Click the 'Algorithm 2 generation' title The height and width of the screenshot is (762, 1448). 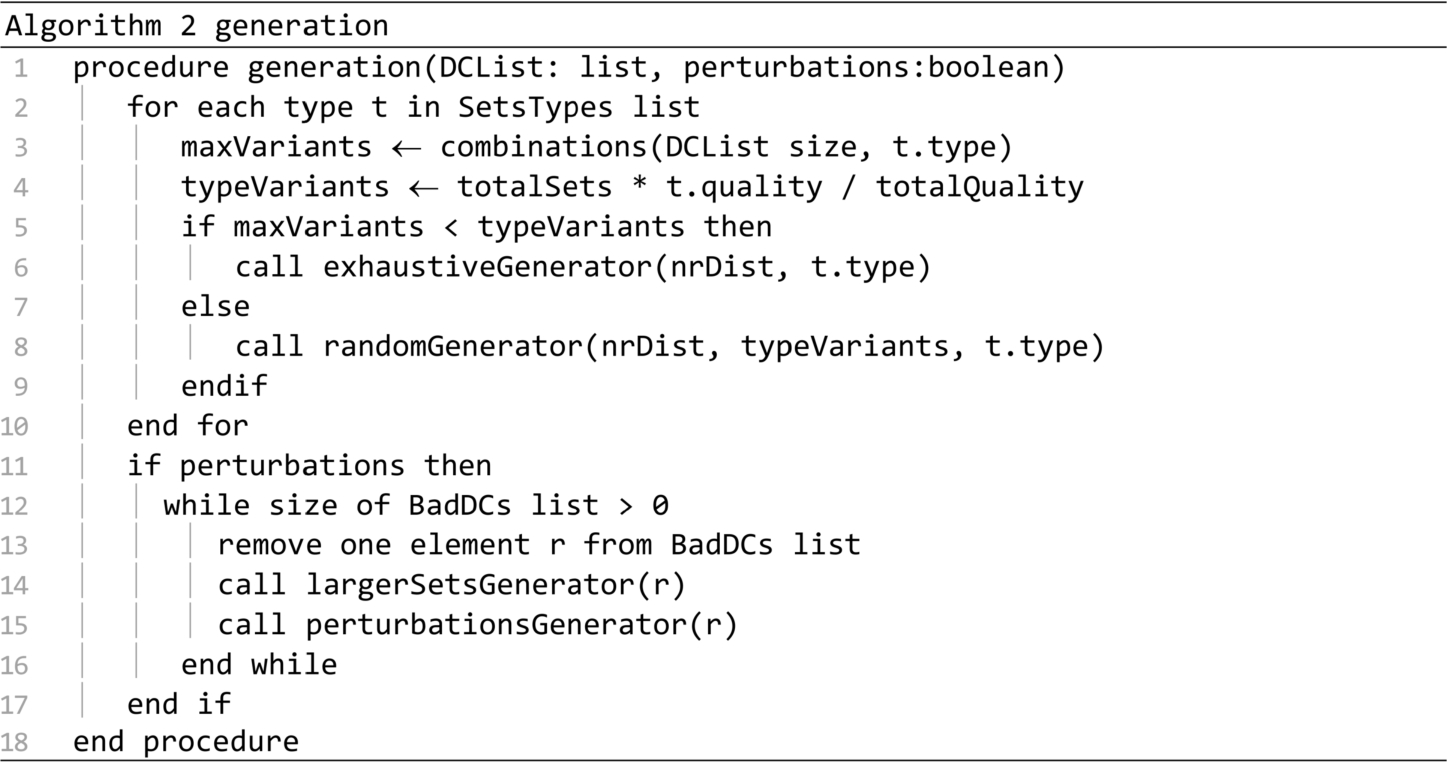click(197, 26)
